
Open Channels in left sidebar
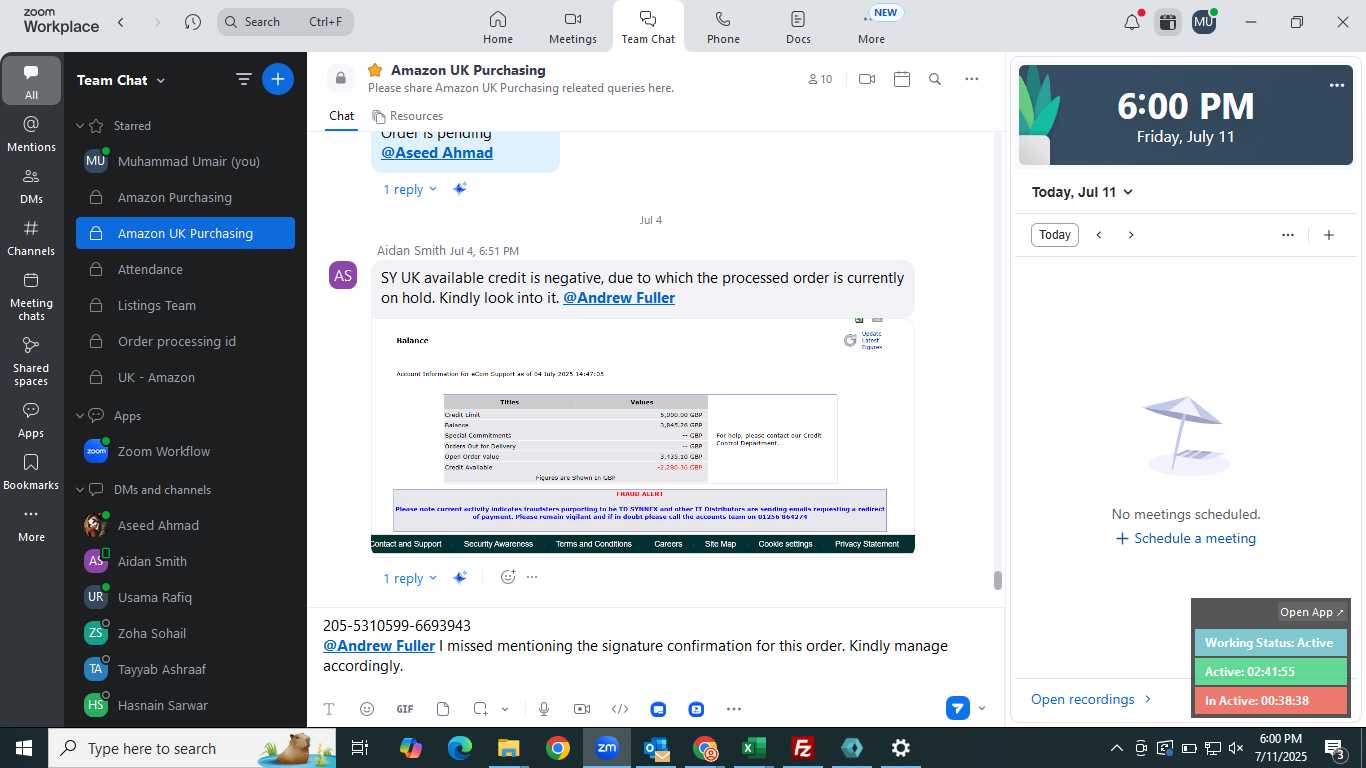[31, 238]
